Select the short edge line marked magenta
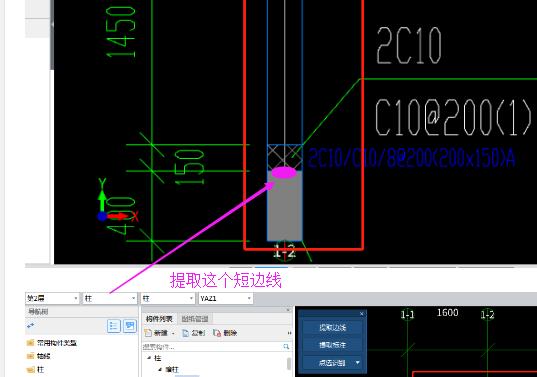This screenshot has height=377, width=537. click(x=284, y=173)
